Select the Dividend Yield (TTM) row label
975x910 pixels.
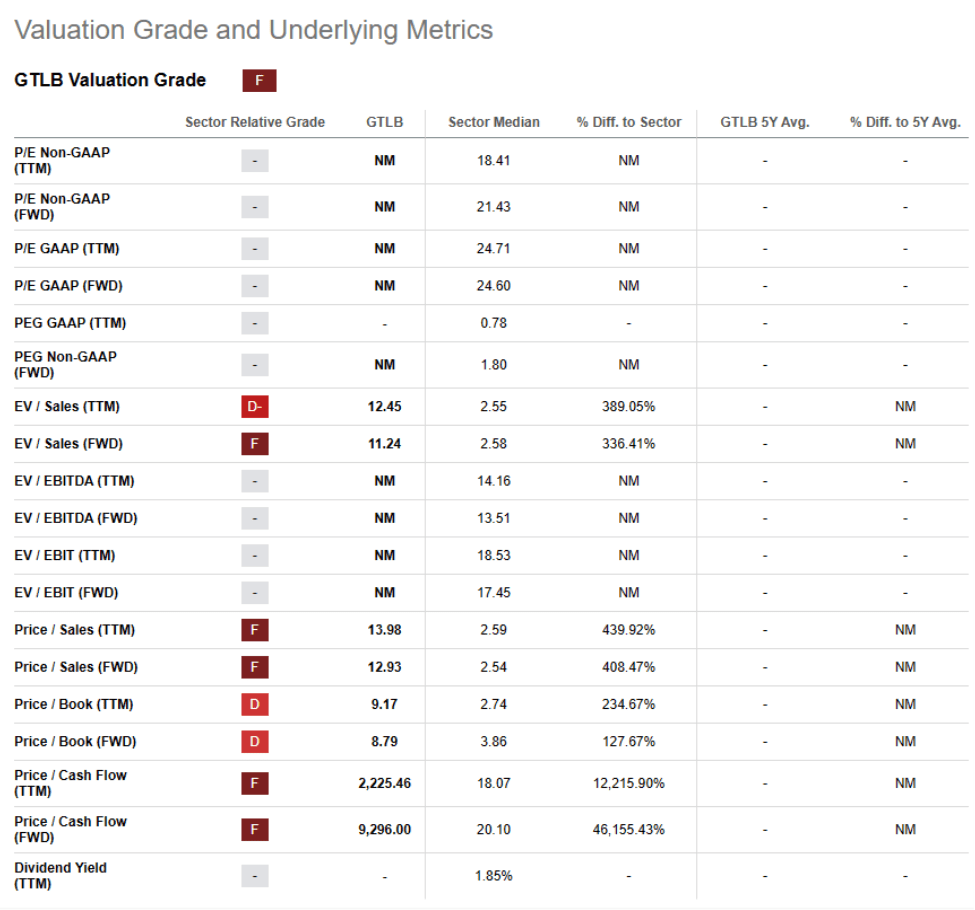point(60,876)
